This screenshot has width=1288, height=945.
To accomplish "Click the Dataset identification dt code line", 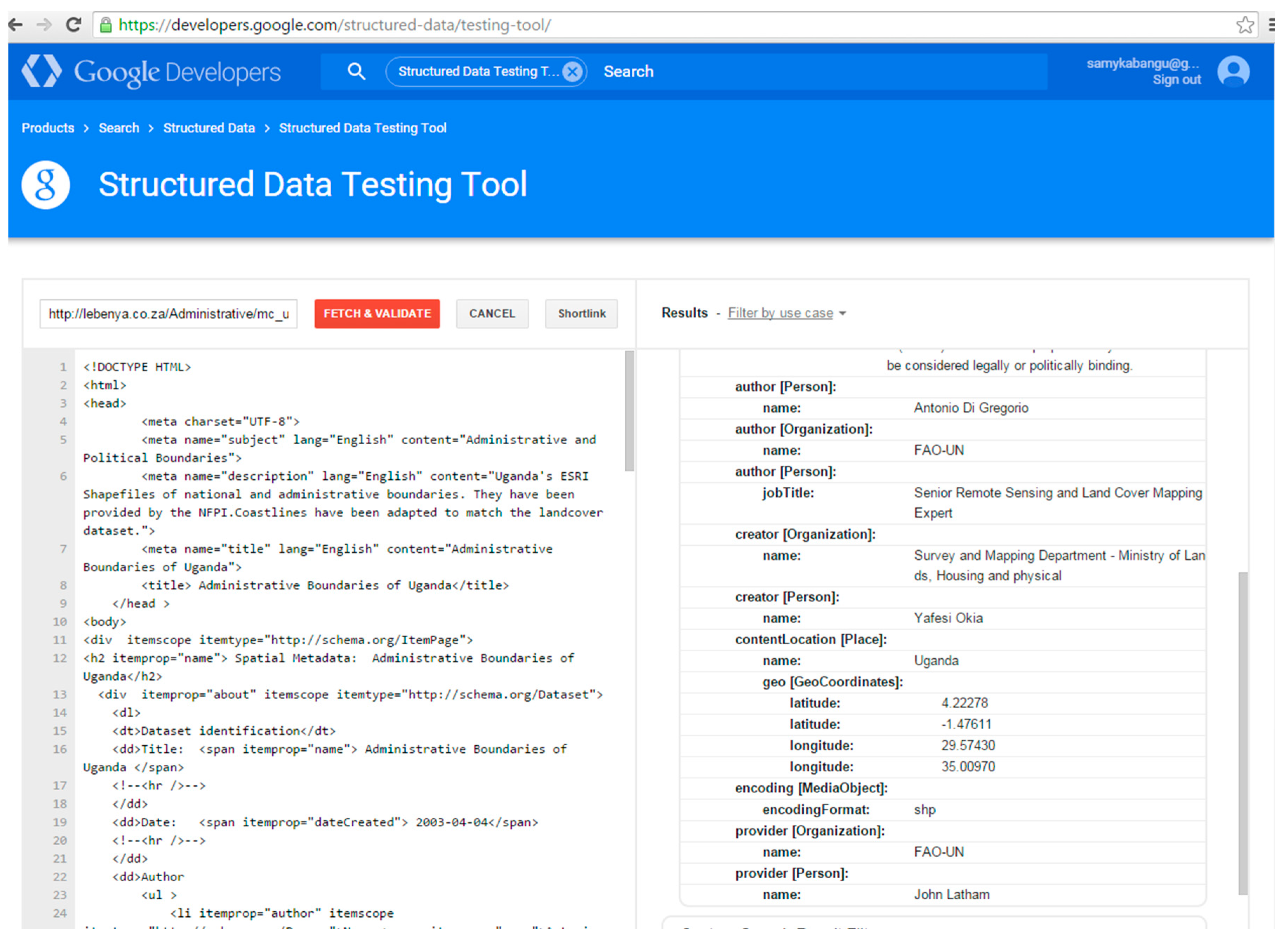I will 224,731.
